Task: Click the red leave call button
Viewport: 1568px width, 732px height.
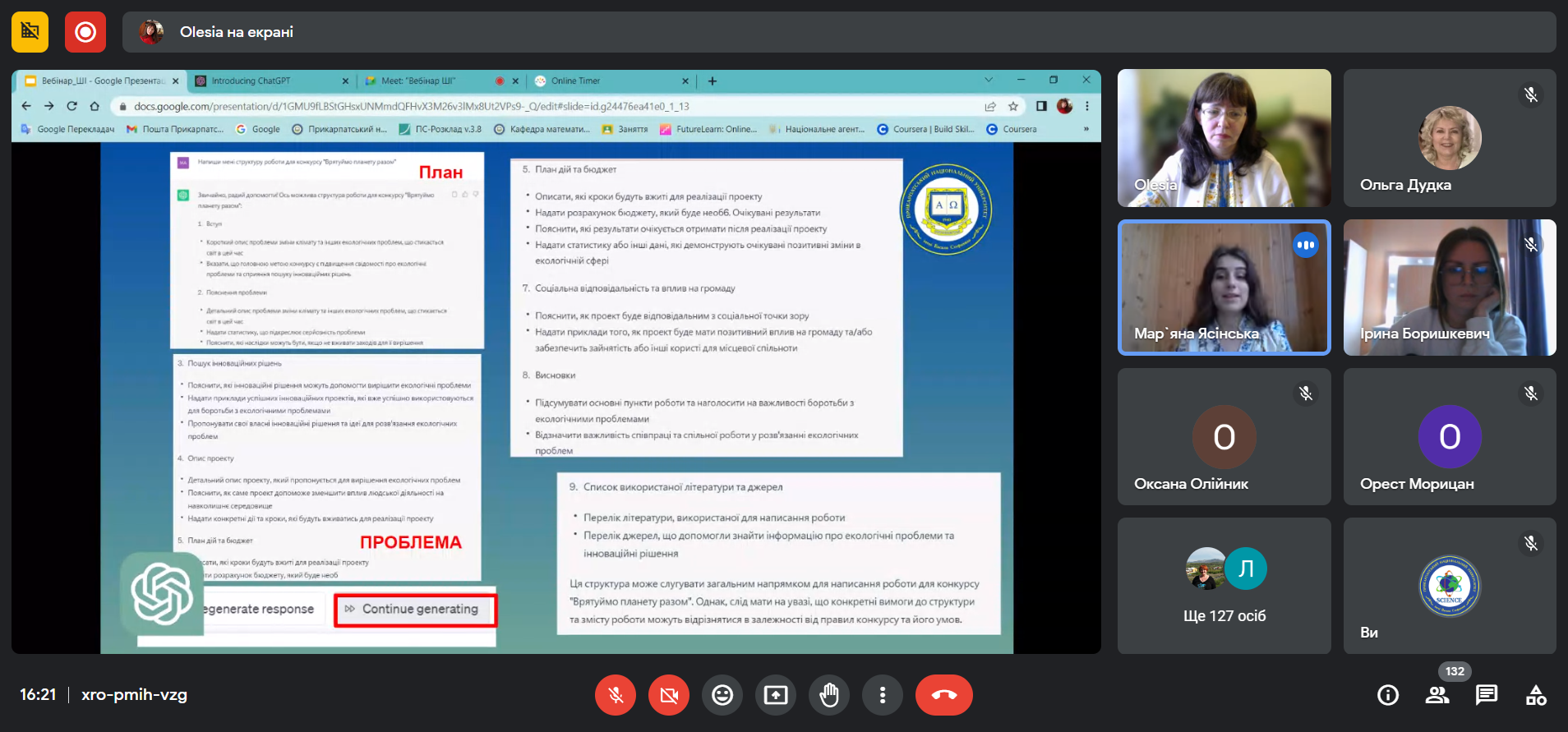Action: [943, 695]
